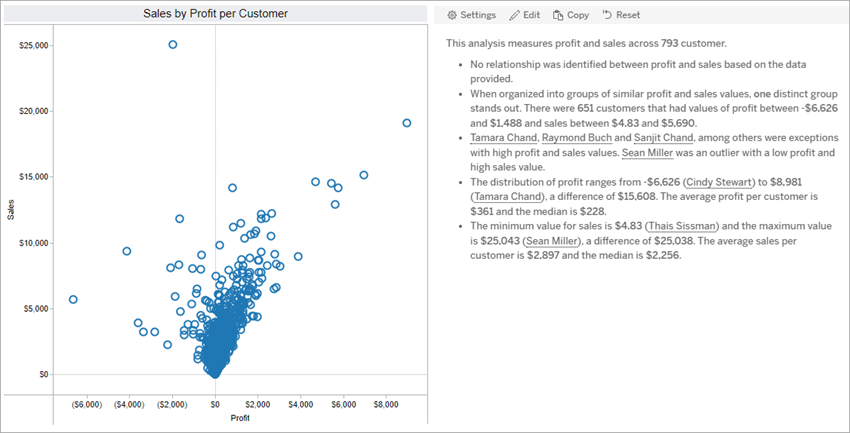Select the leftmost data point with lowest profit
The width and height of the screenshot is (850, 433).
73,299
